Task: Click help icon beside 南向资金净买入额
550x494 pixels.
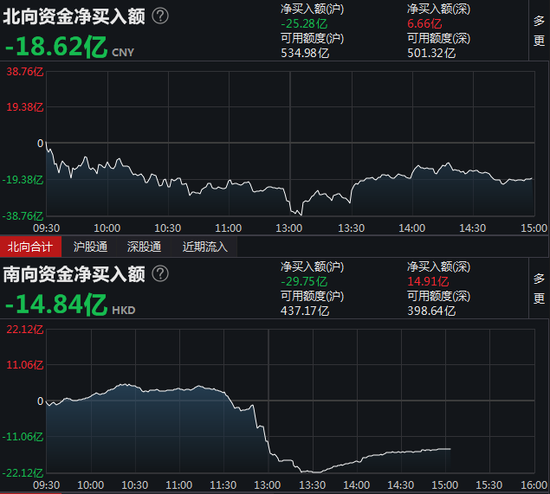Action: tap(160, 274)
